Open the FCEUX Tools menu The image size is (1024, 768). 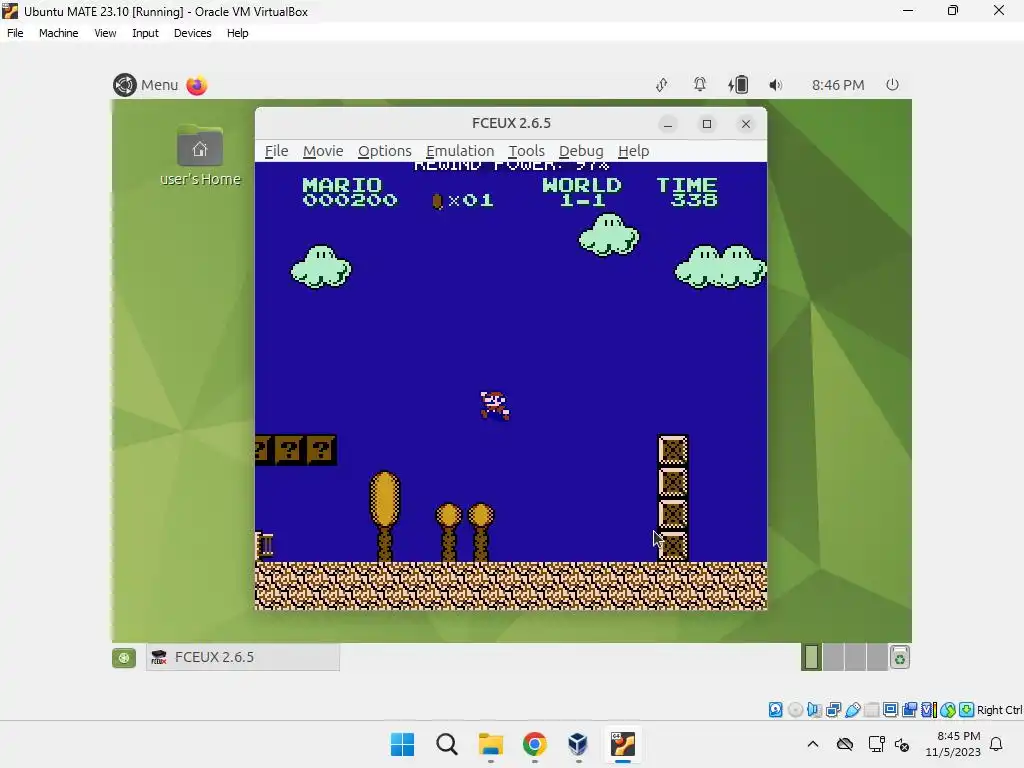point(526,151)
